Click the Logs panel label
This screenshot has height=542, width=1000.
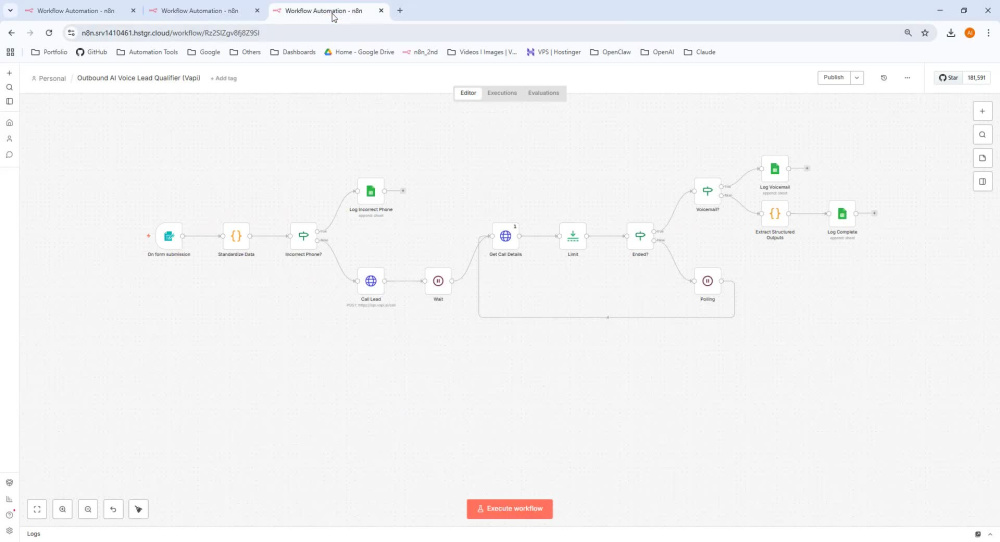34,534
